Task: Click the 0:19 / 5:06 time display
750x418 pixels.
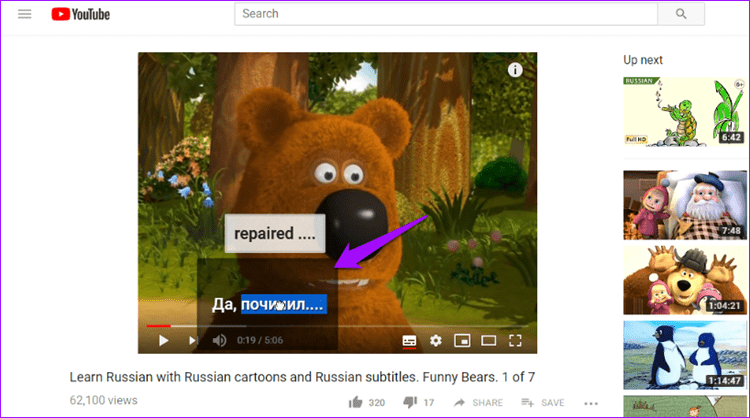Action: tap(260, 341)
